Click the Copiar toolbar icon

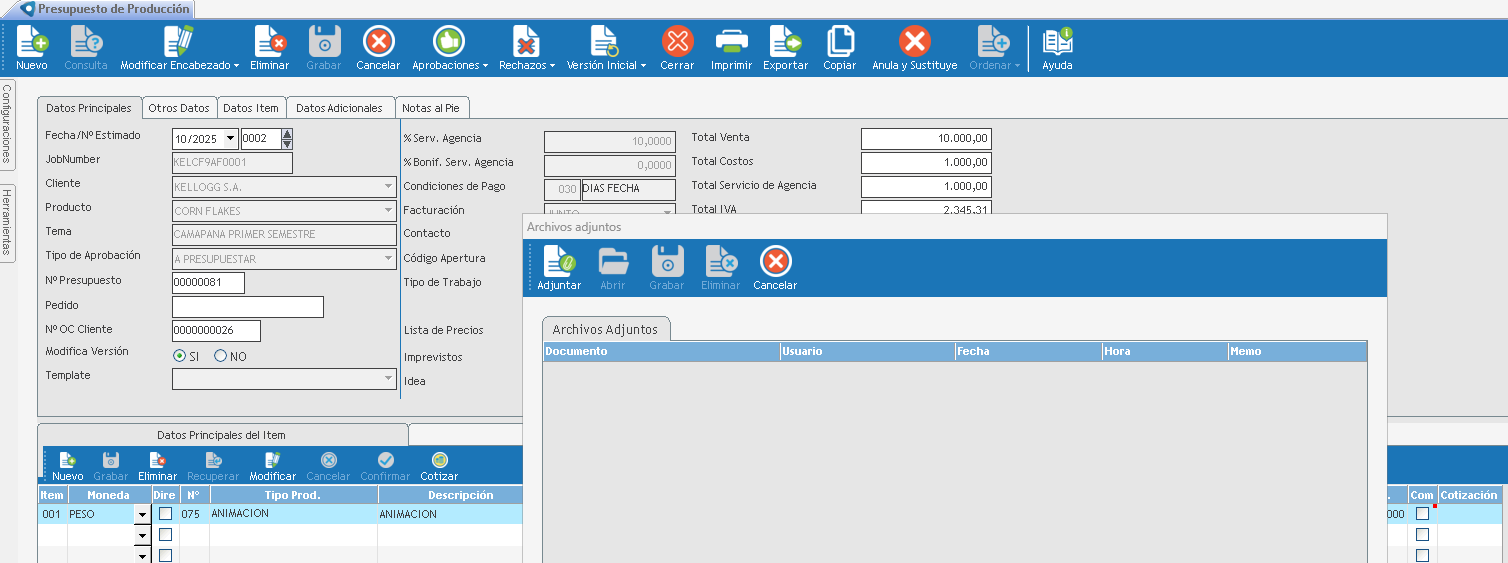coord(839,48)
